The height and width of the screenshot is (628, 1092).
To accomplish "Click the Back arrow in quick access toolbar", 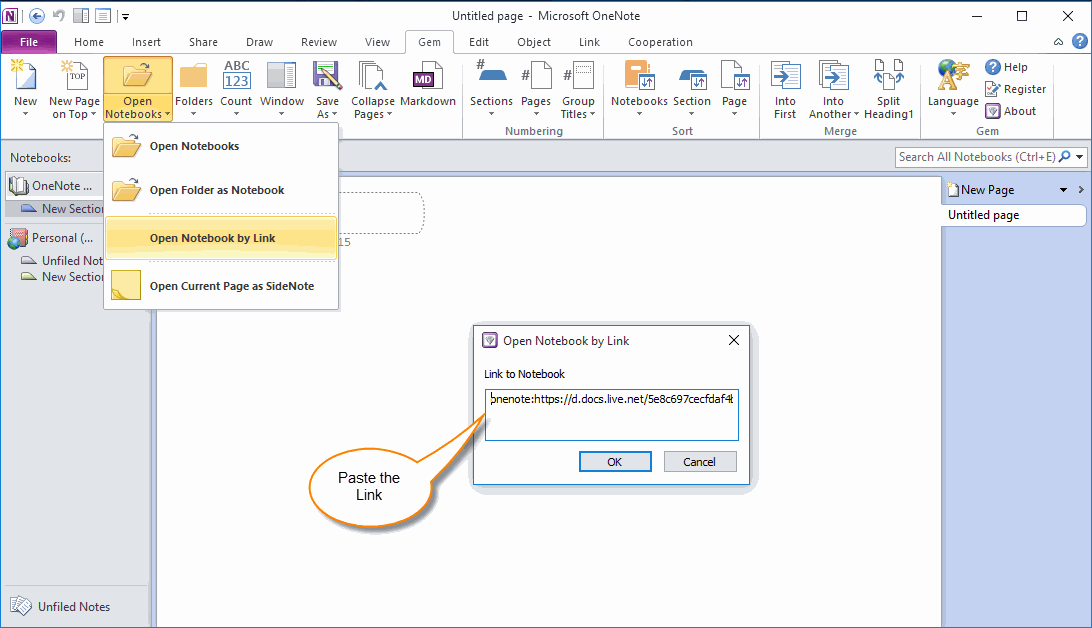I will coord(37,15).
